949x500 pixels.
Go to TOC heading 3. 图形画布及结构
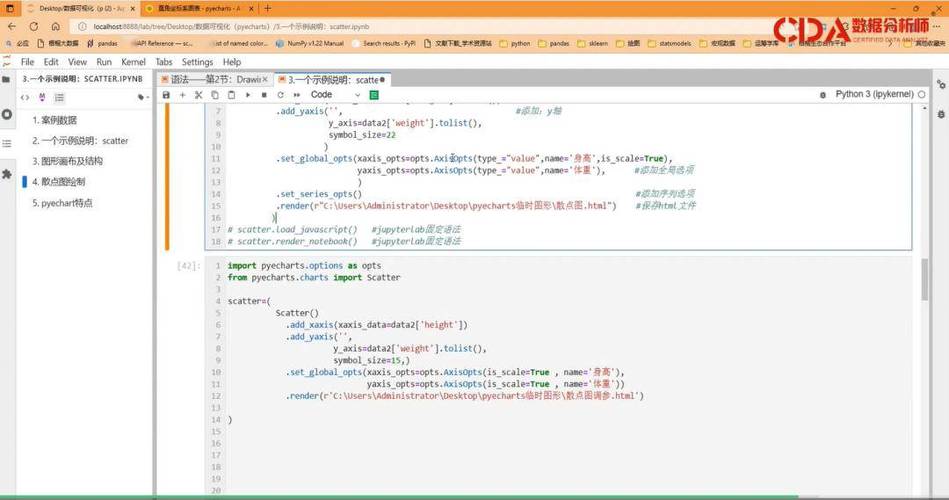[x=67, y=161]
